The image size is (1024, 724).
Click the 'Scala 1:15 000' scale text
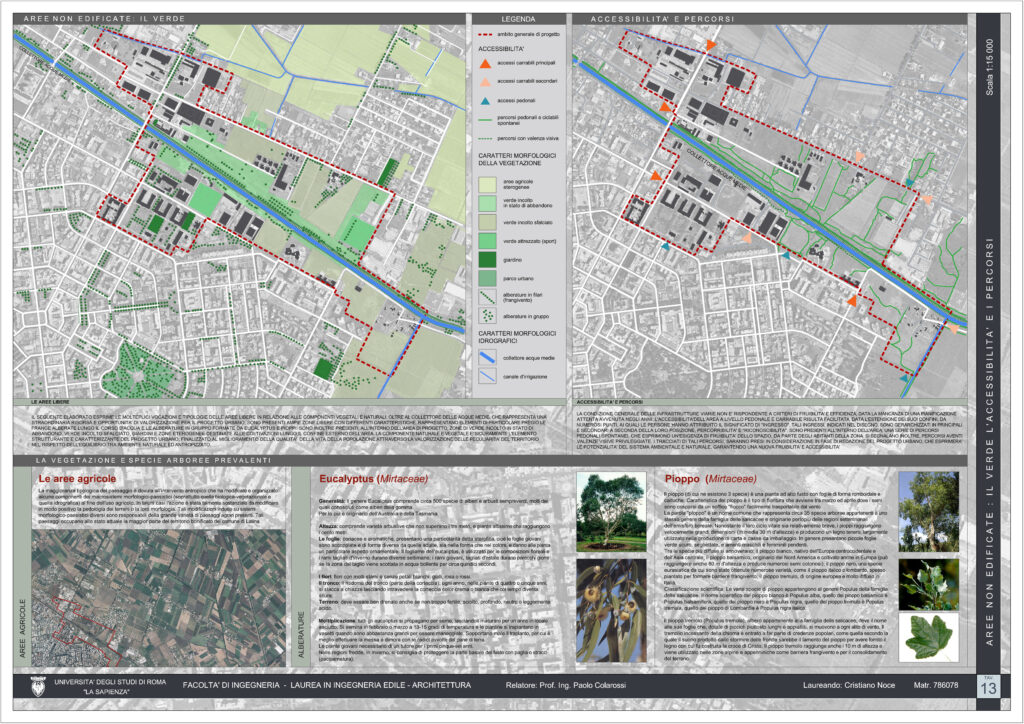pyautogui.click(x=990, y=67)
